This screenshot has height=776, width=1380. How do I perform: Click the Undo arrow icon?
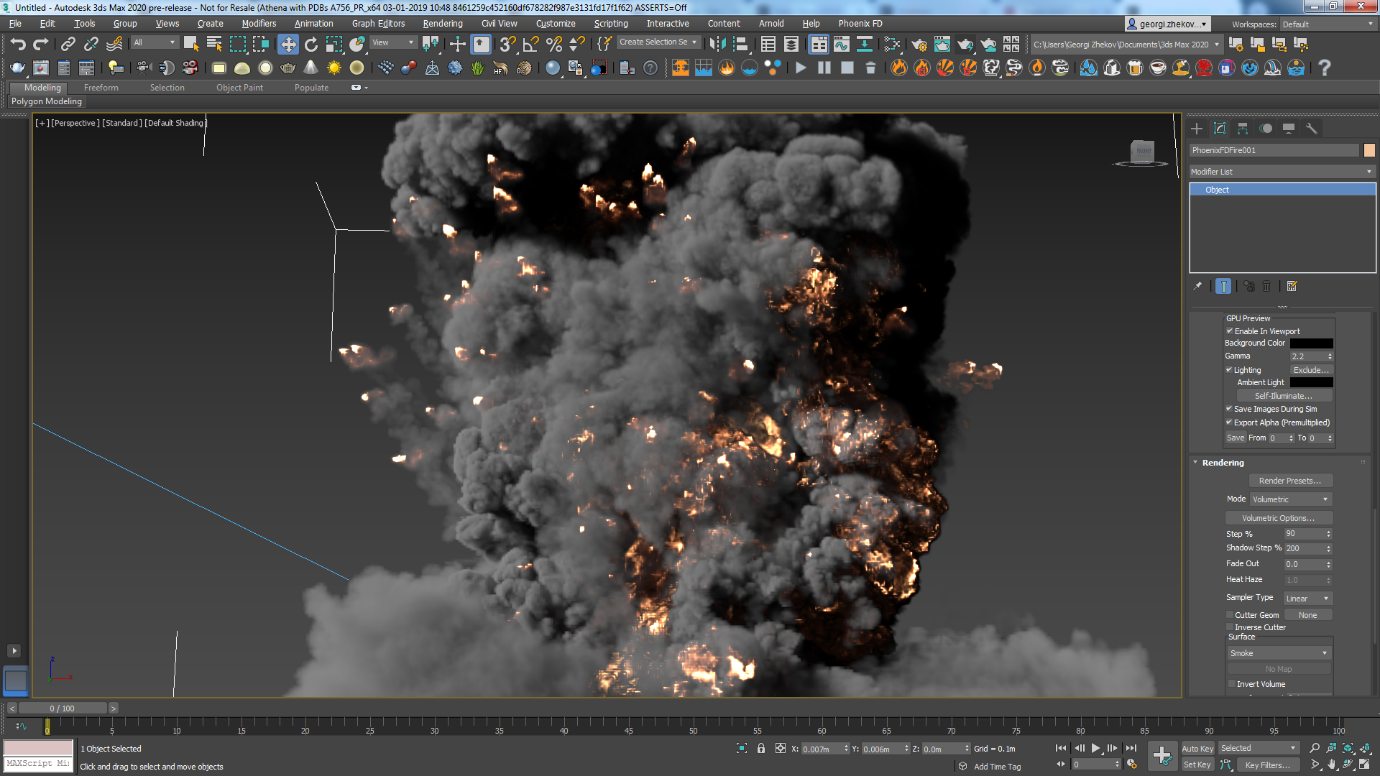[17, 44]
